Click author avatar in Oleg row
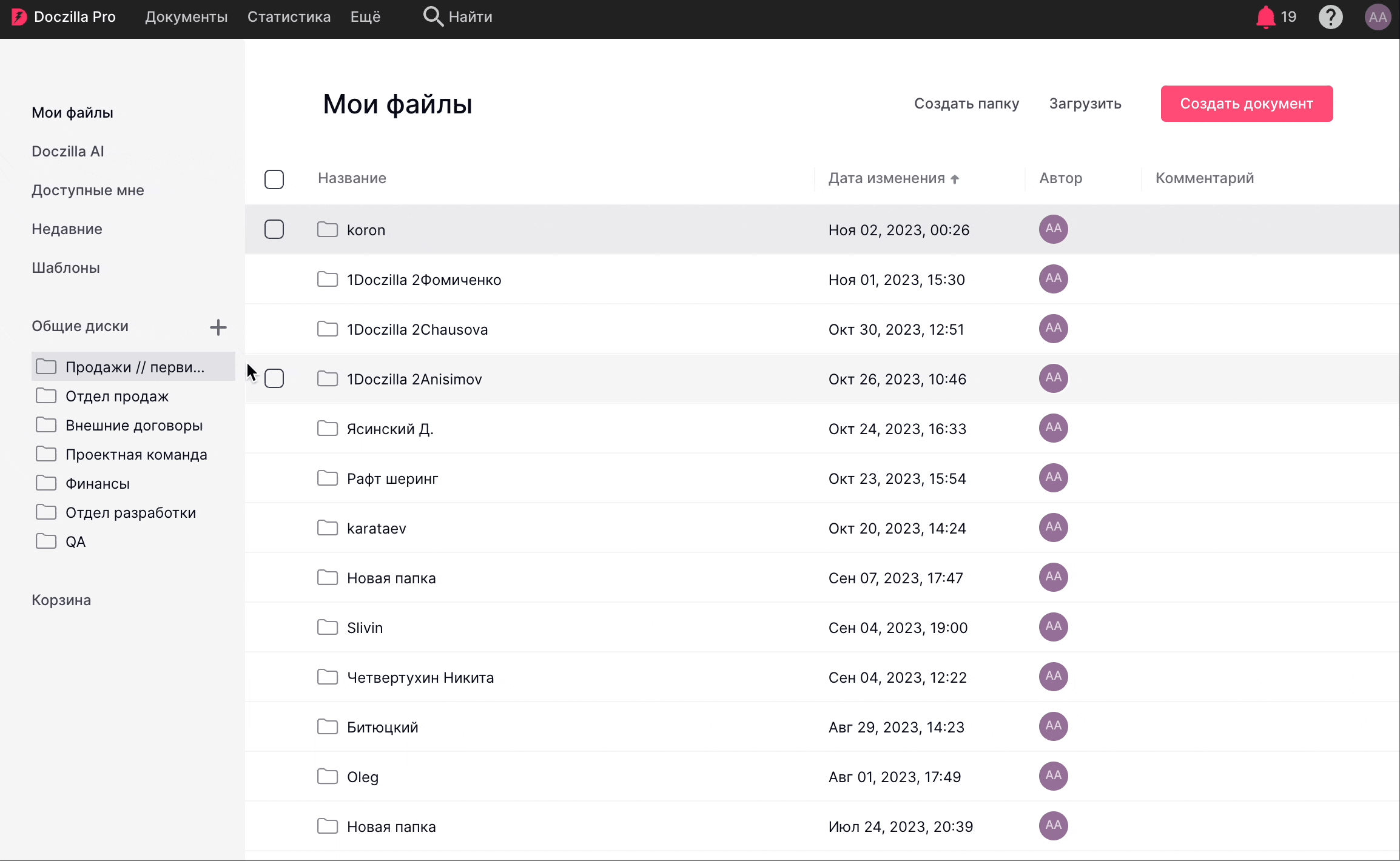Image resolution: width=1400 pixels, height=861 pixels. [x=1054, y=776]
